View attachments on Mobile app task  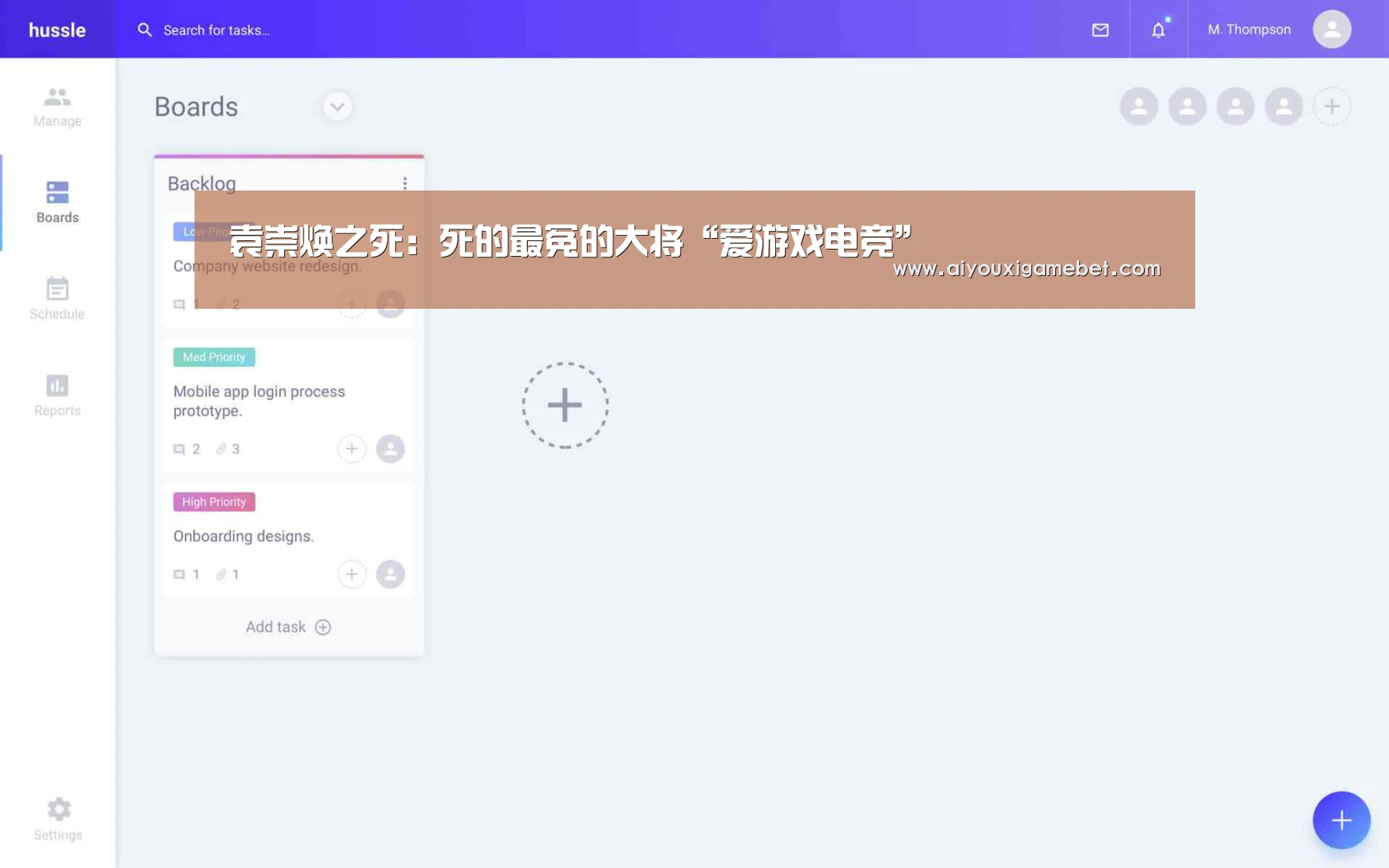pos(228,449)
